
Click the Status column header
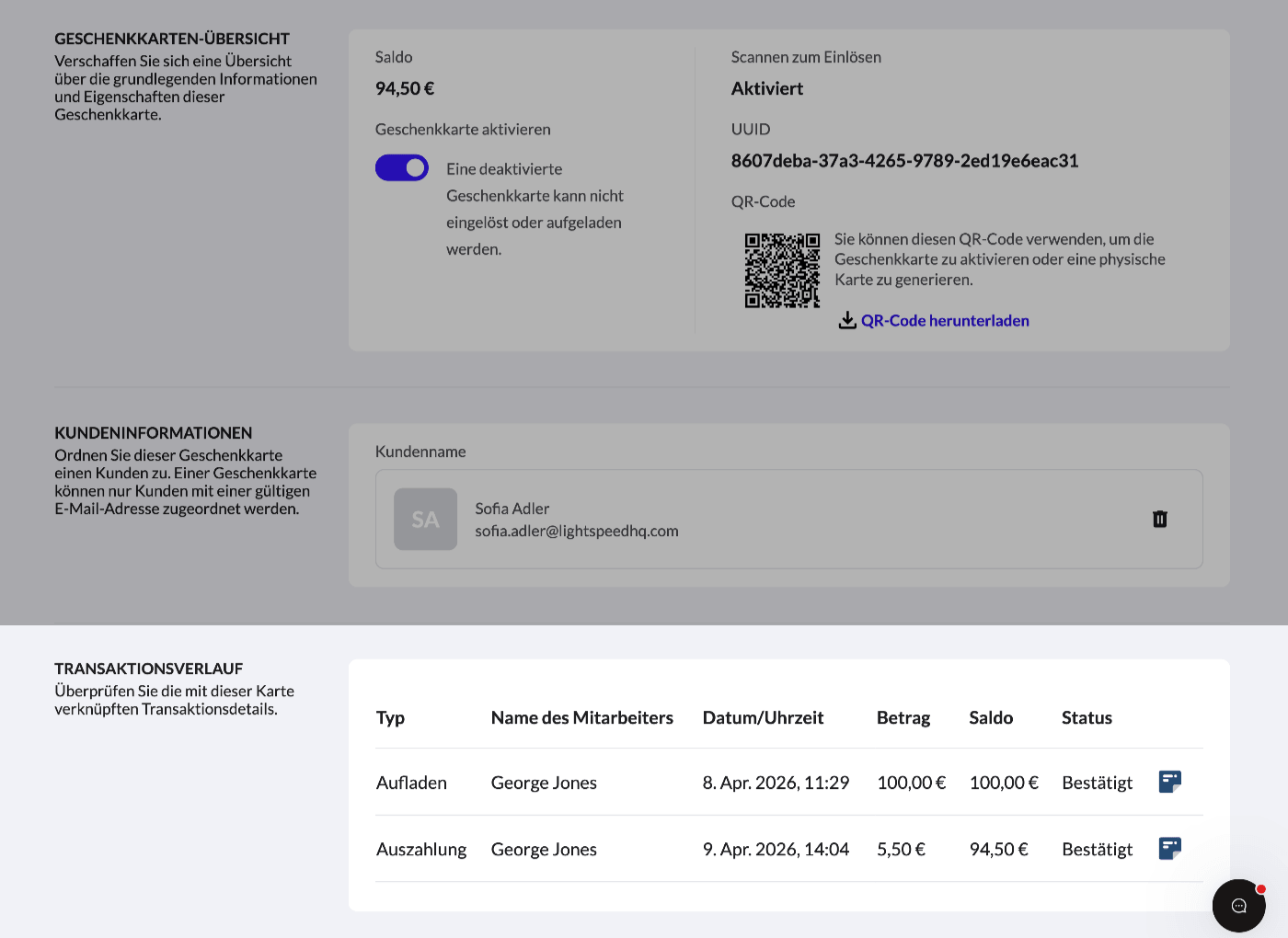[1087, 717]
